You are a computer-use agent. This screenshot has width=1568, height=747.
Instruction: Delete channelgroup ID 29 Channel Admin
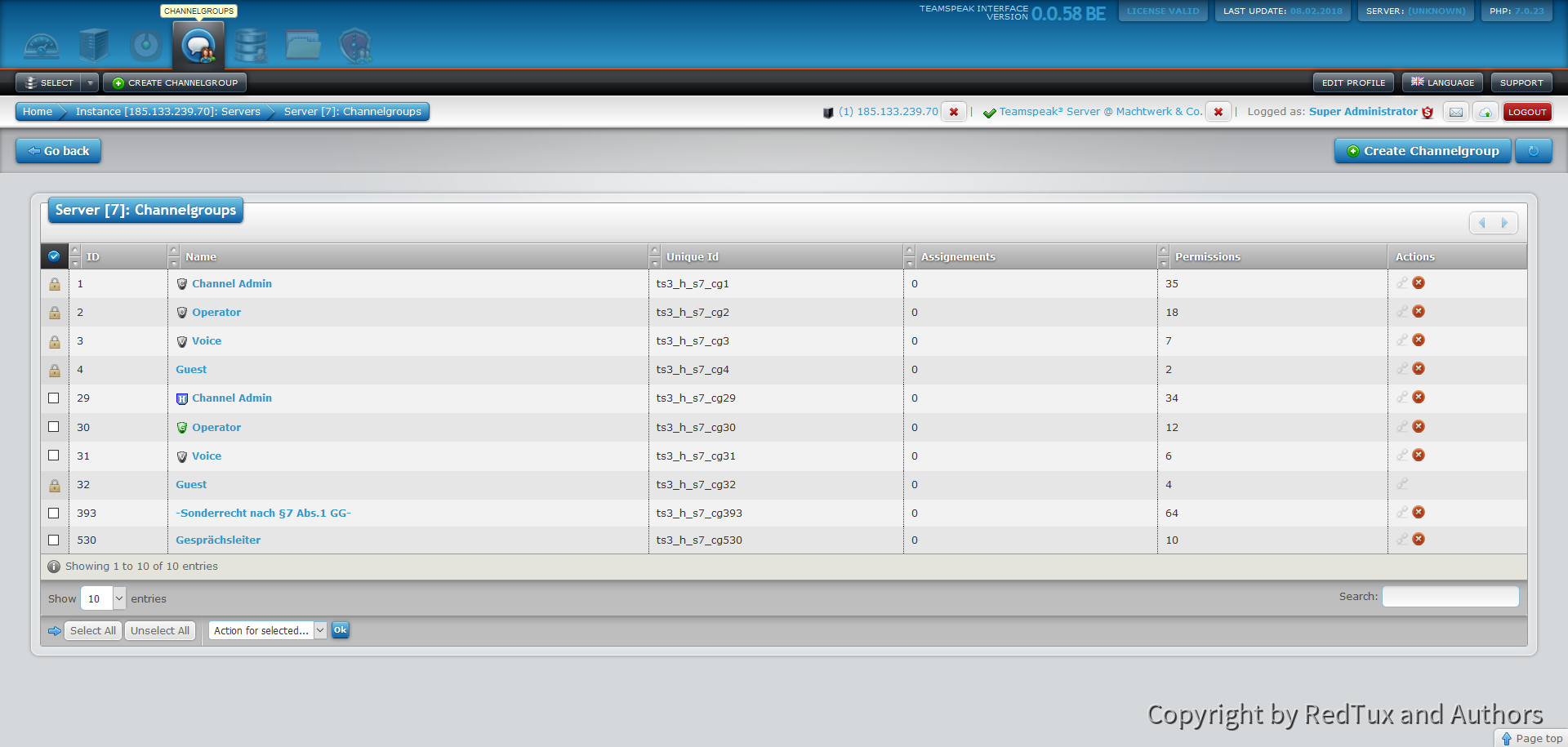point(1419,397)
